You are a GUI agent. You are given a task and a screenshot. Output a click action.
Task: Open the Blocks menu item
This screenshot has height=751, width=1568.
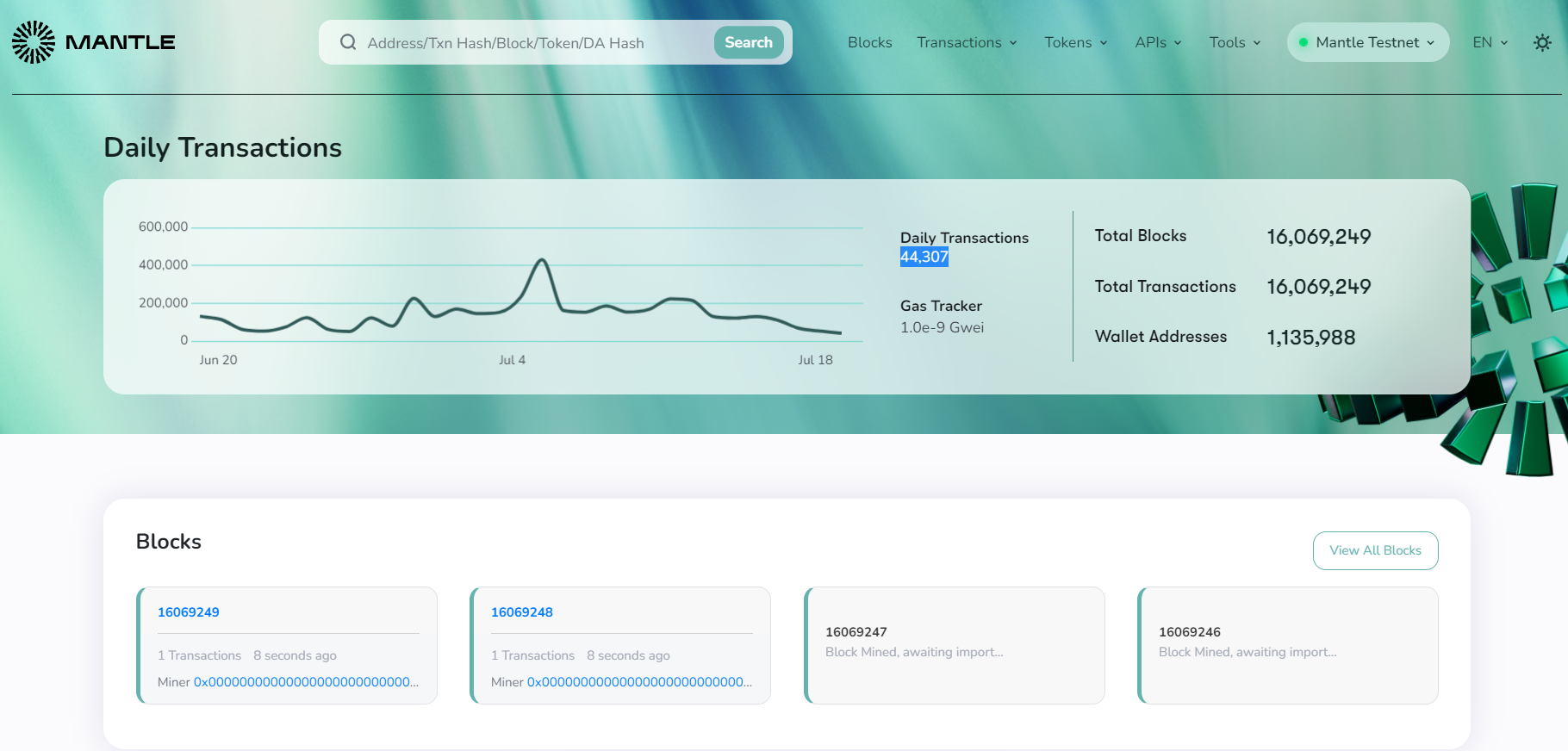click(x=869, y=42)
